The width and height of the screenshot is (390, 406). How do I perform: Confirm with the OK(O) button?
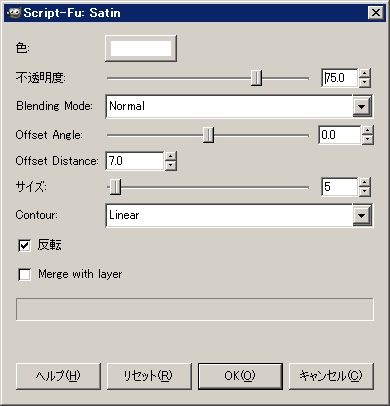click(x=240, y=376)
